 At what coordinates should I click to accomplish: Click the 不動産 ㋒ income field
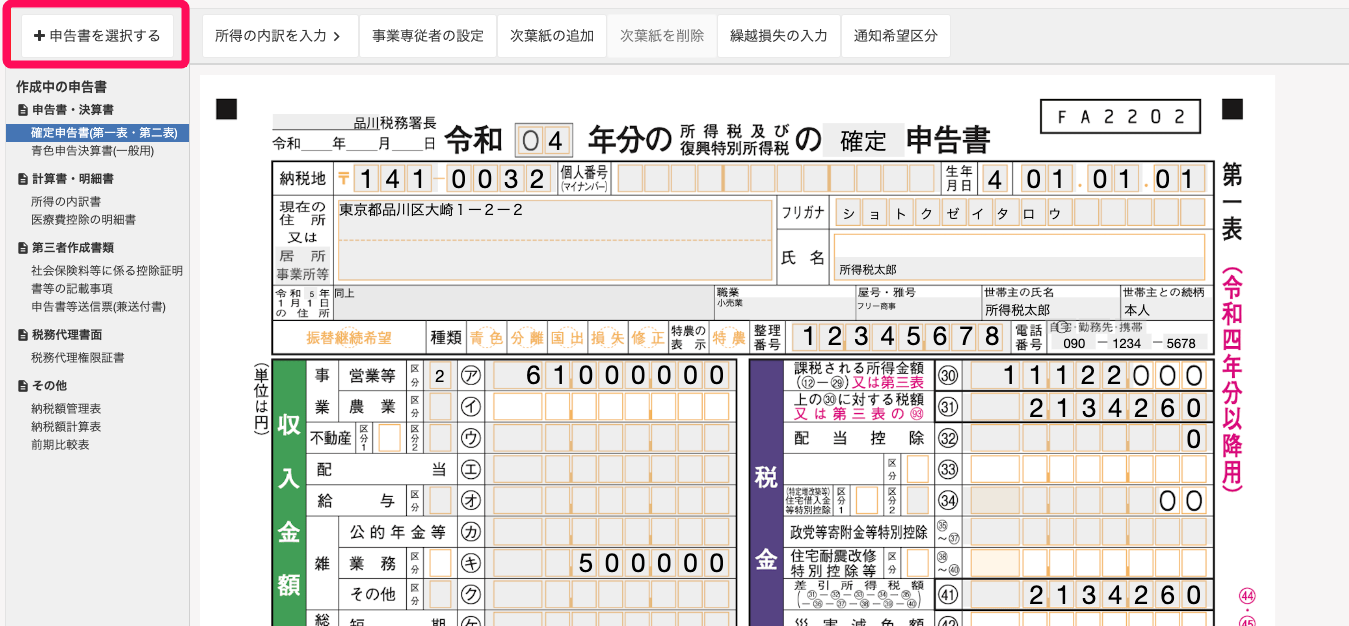[x=612, y=437]
